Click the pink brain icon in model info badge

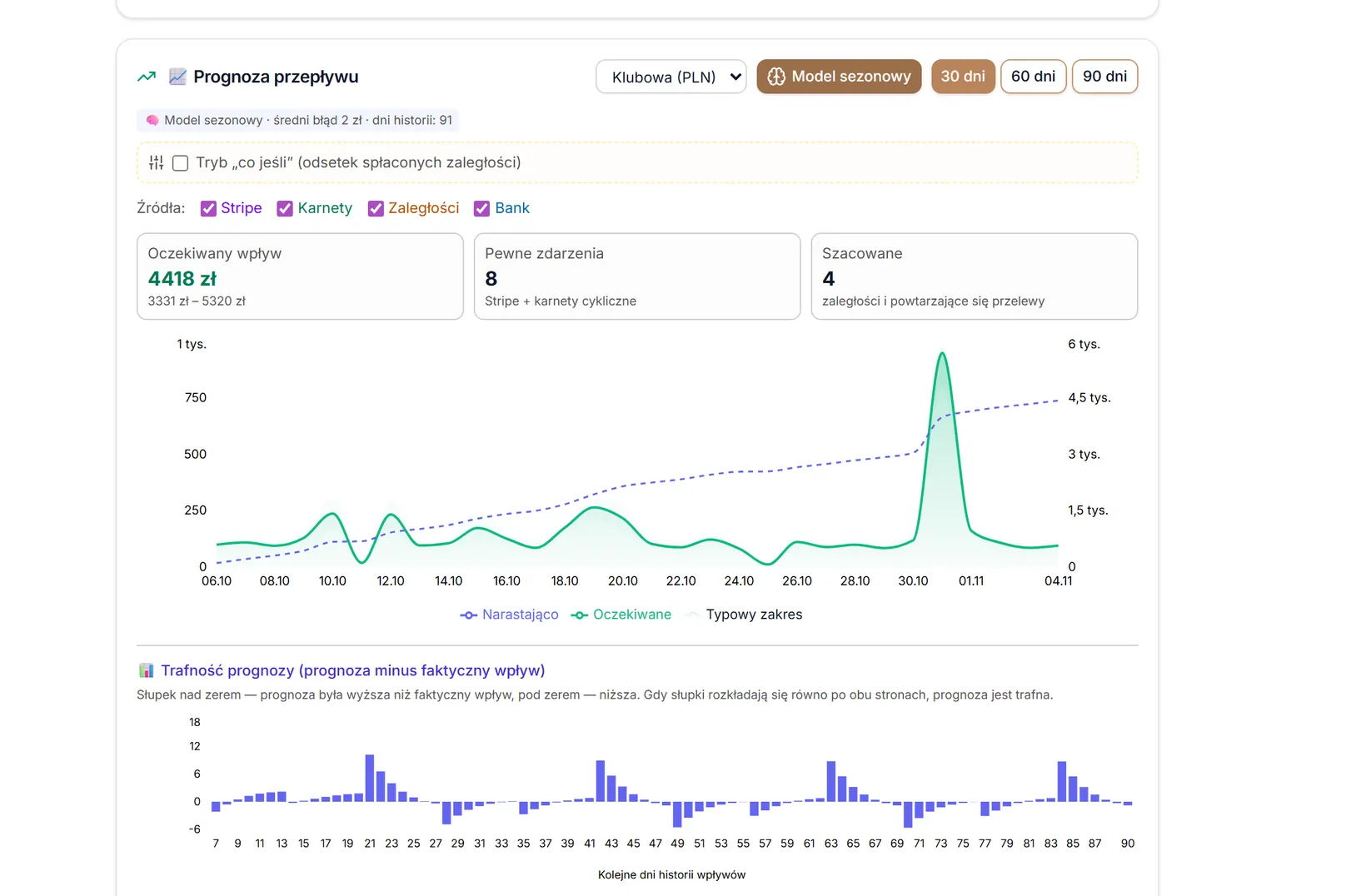(x=152, y=121)
